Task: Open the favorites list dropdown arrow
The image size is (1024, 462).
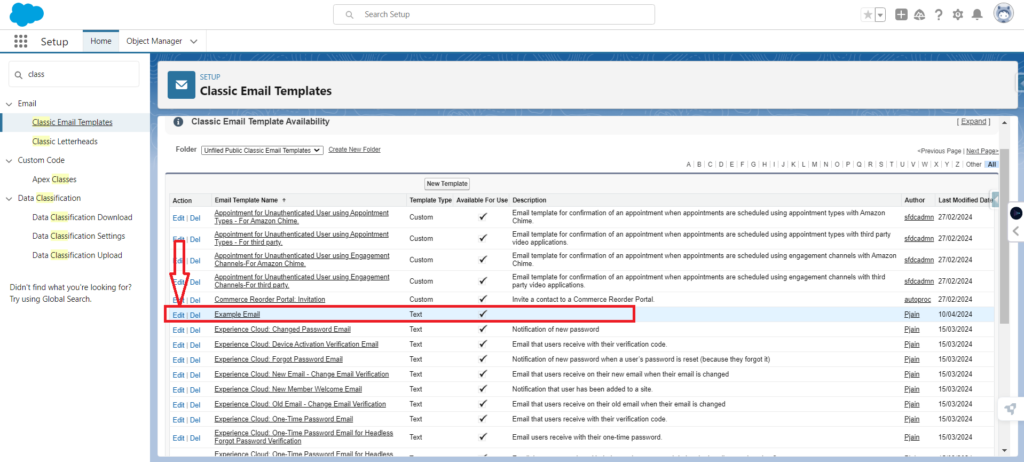Action: (x=880, y=15)
